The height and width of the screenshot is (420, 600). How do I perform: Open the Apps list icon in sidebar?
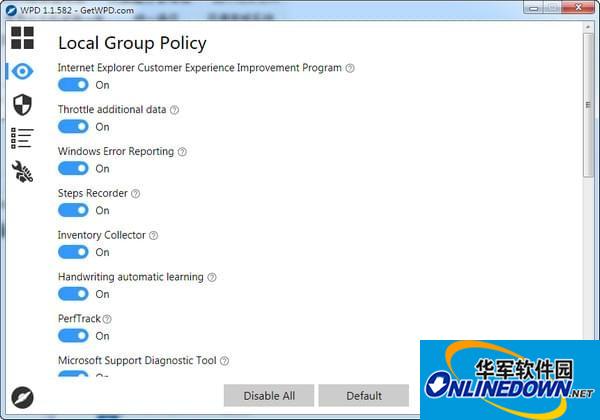click(x=22, y=138)
